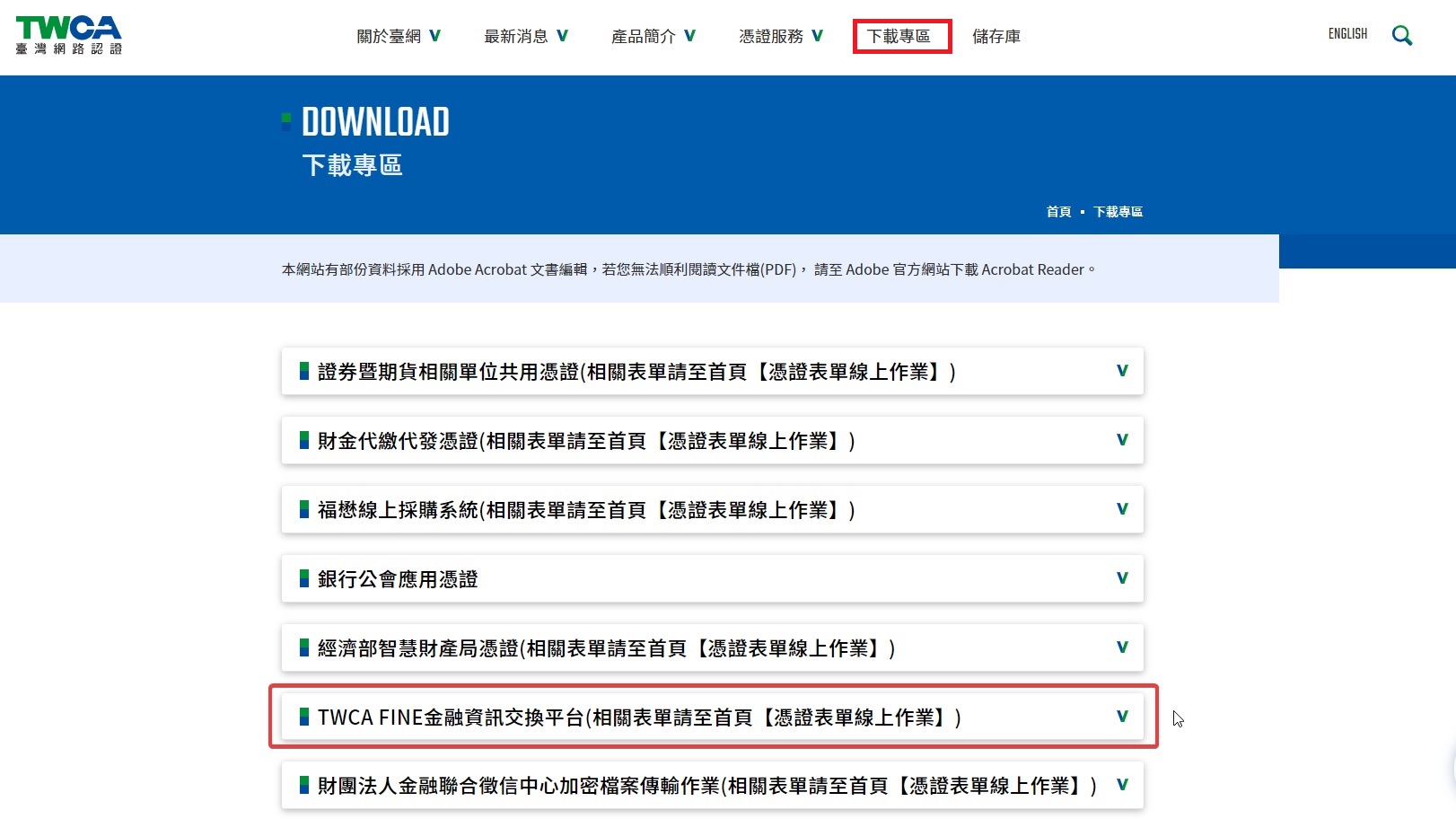Screen dimensions: 1456x819
Task: Expand 福懋線上採購系統 section
Action: [713, 509]
